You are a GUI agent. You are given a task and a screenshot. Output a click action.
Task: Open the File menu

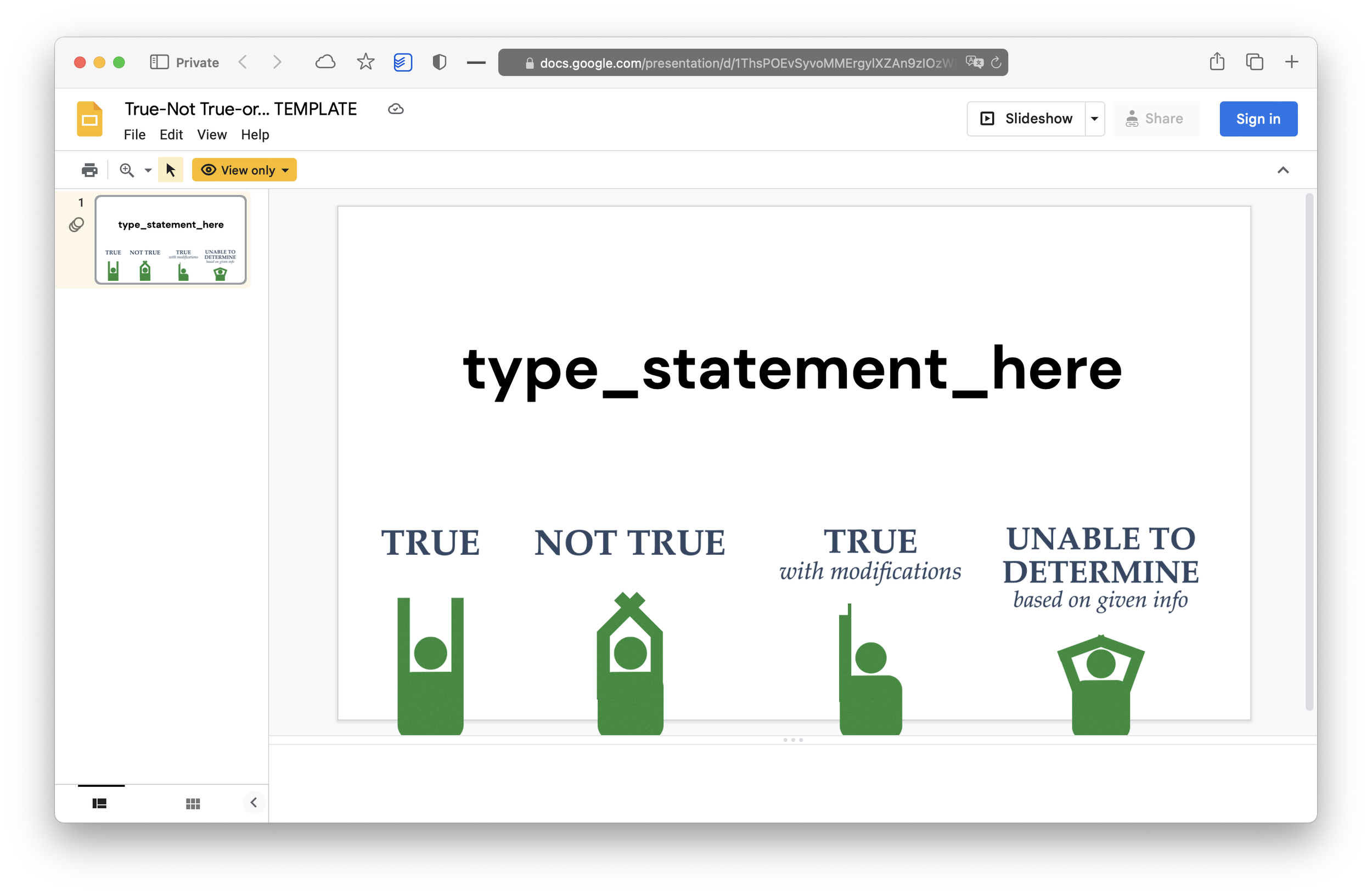[134, 134]
